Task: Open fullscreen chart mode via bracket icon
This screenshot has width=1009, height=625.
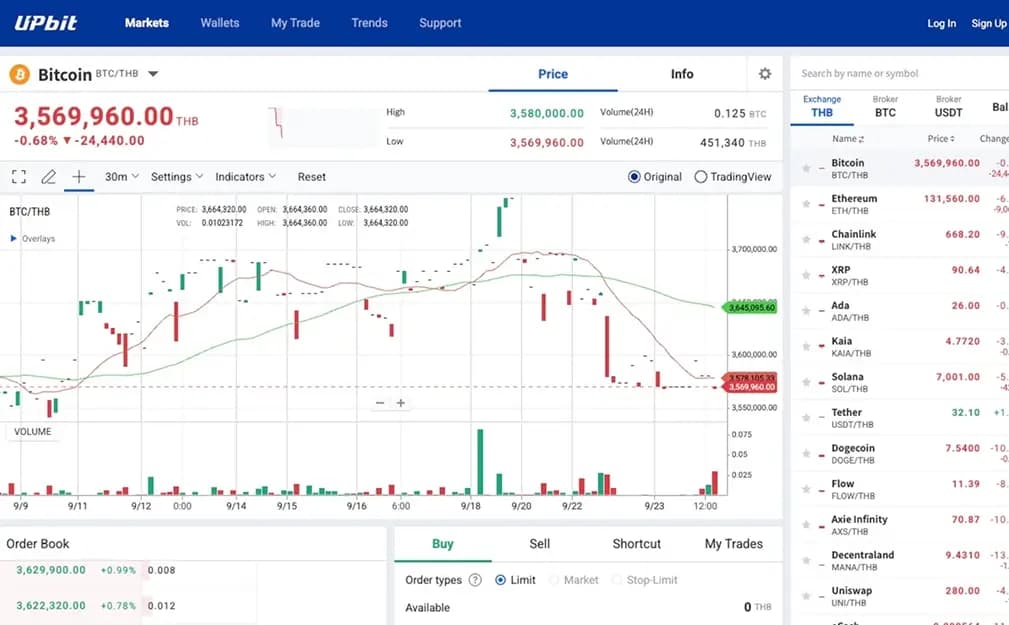Action: point(17,176)
